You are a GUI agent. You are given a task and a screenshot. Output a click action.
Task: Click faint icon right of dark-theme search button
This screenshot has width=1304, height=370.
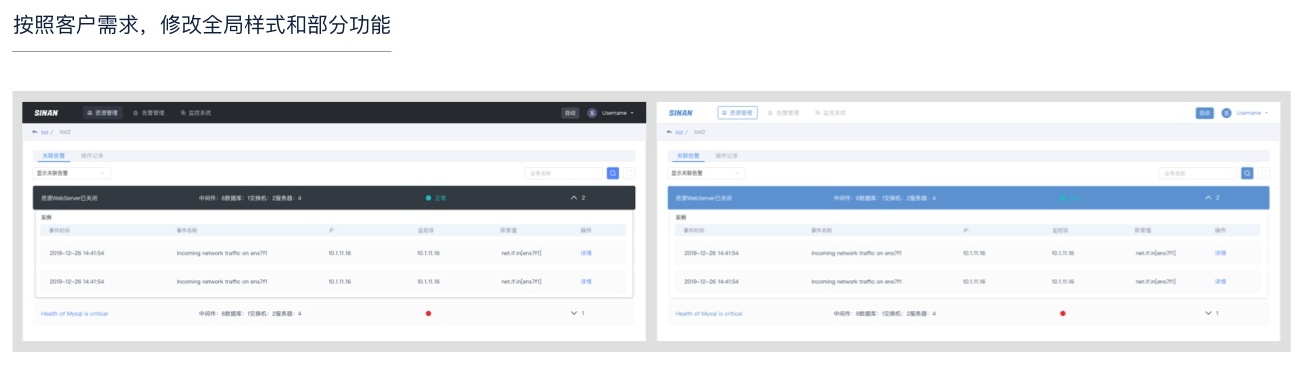(629, 173)
